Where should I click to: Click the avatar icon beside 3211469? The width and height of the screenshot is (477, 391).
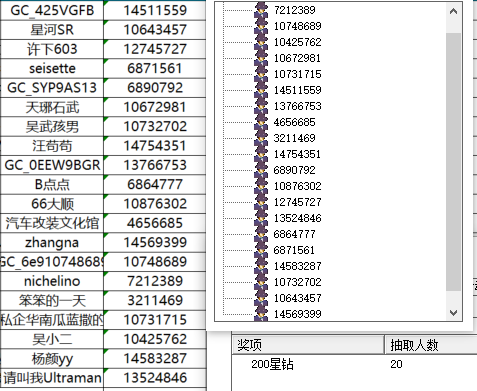[261, 138]
